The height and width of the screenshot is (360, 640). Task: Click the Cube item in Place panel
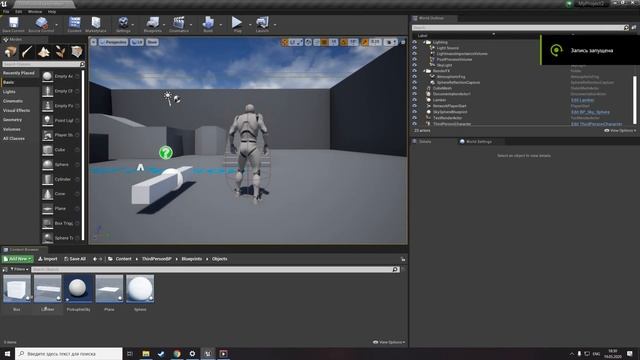[61, 150]
